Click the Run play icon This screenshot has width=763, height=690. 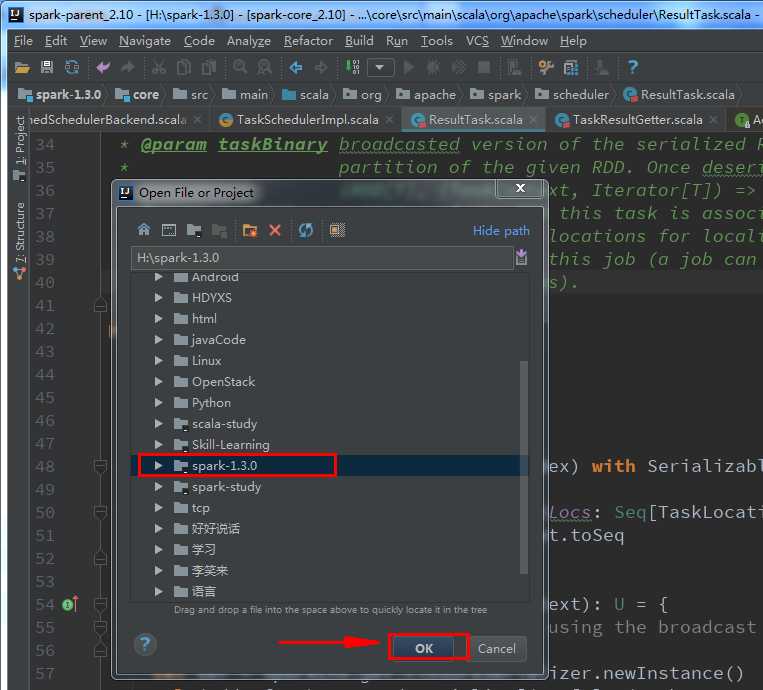pos(409,67)
